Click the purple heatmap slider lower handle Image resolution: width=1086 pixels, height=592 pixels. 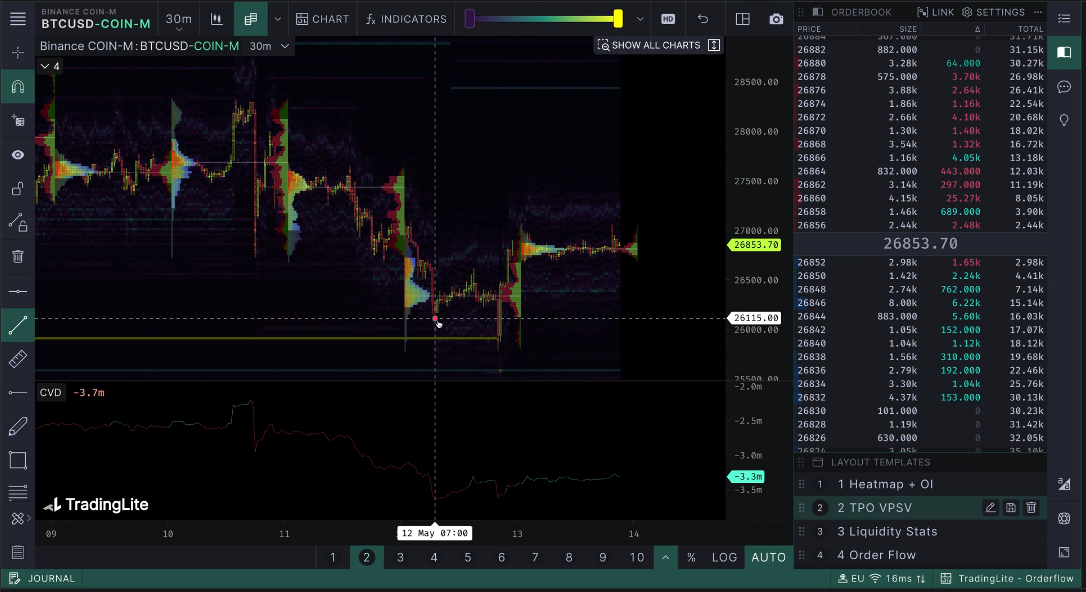[470, 19]
